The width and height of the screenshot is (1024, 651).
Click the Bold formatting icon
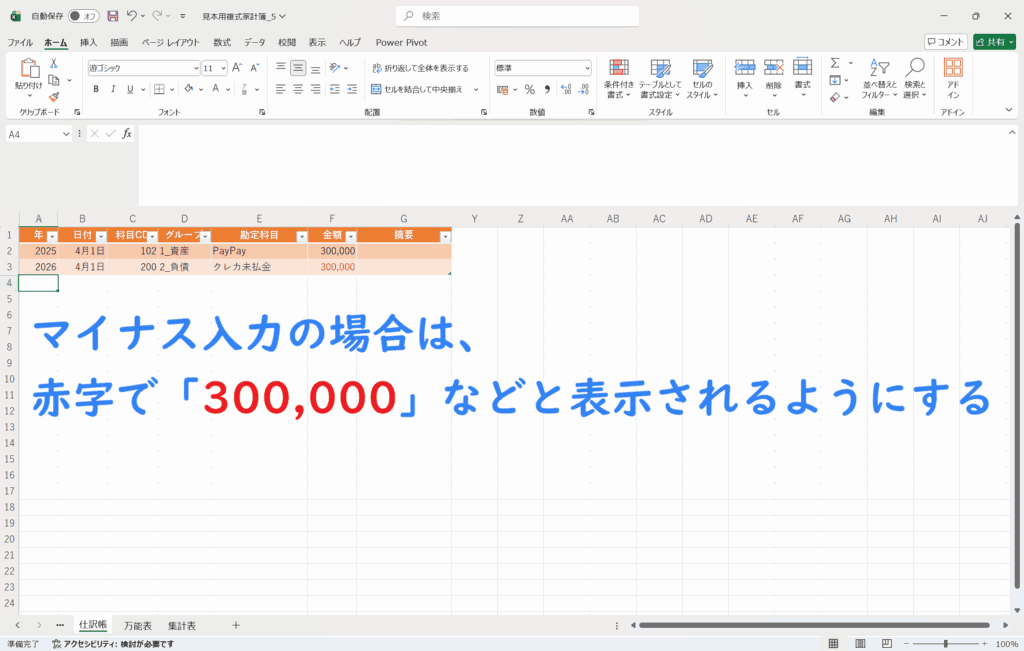(96, 89)
